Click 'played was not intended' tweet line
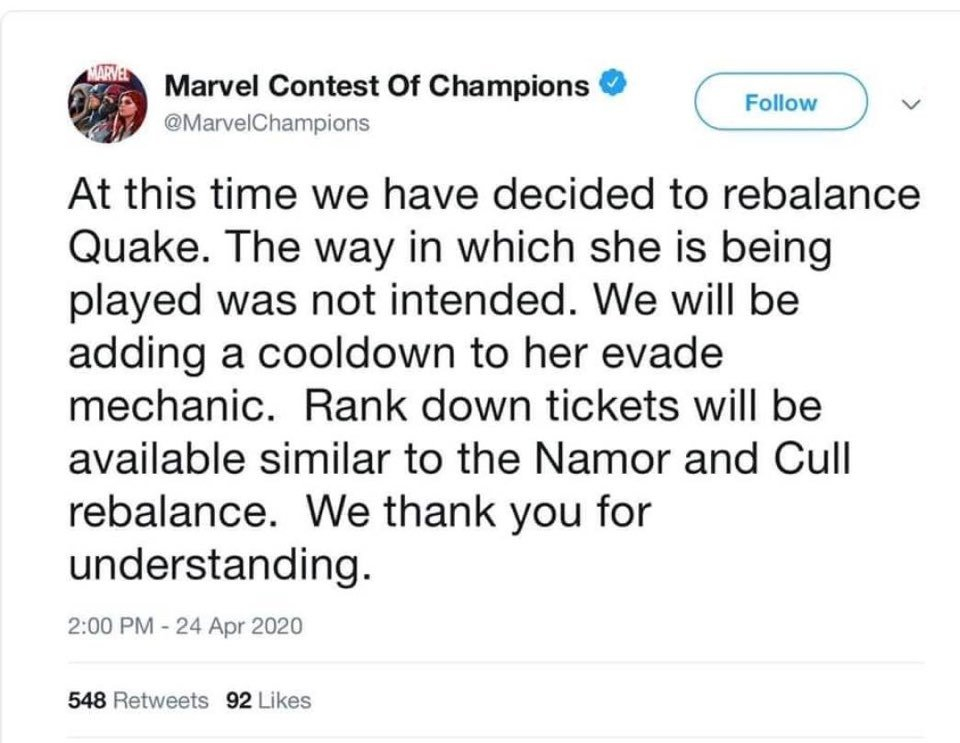Screen dimensions: 960x743 click(x=323, y=301)
